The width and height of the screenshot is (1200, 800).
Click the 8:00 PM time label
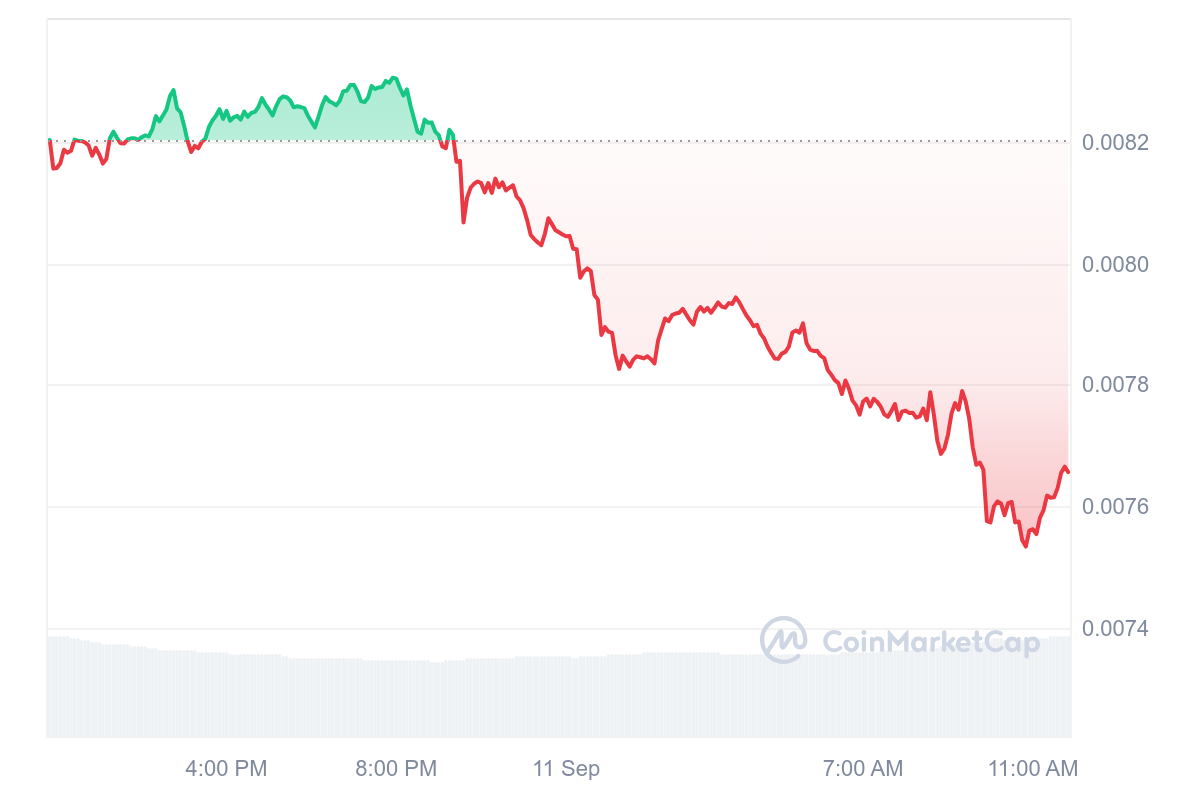tap(396, 769)
